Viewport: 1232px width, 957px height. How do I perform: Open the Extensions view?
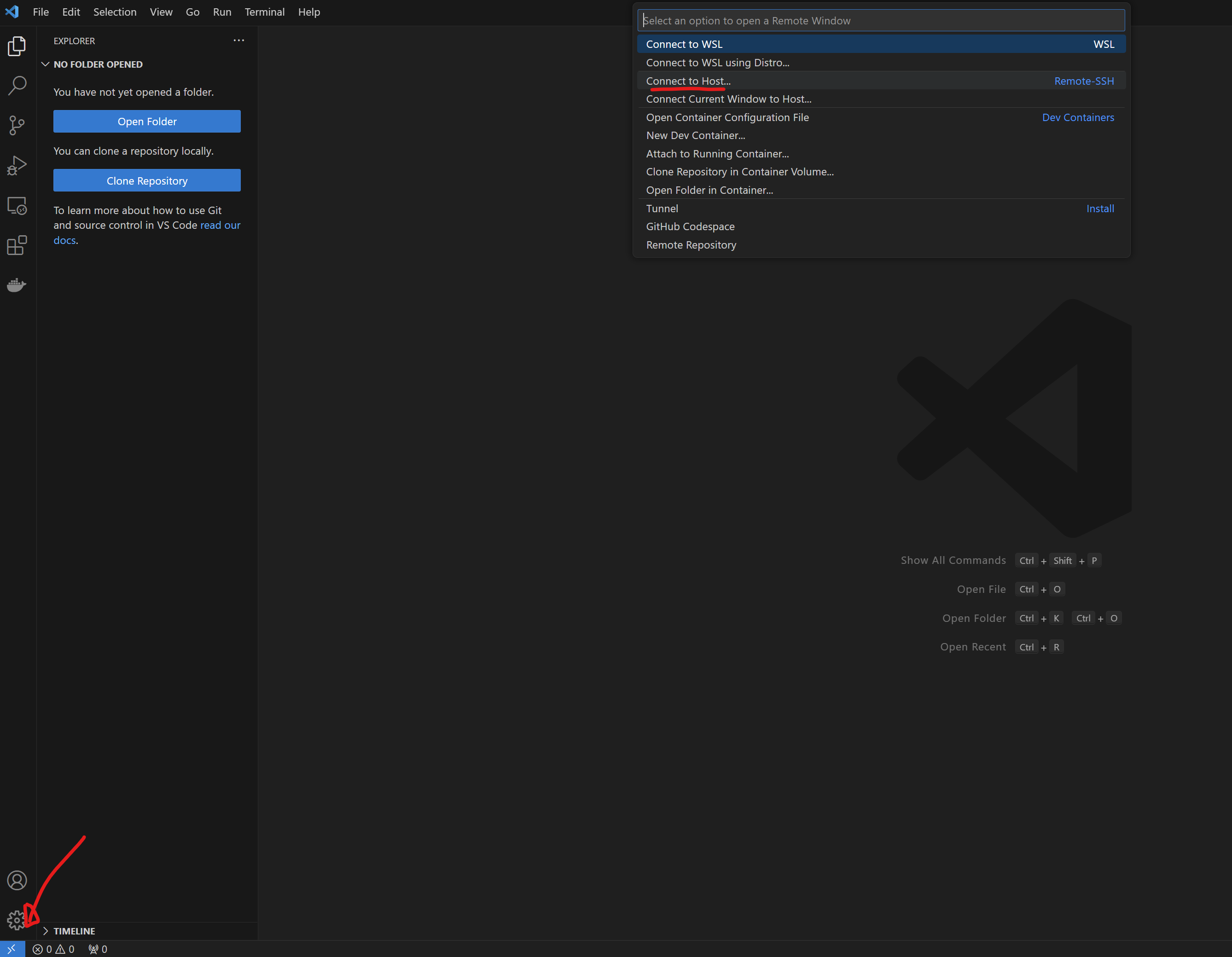17,245
